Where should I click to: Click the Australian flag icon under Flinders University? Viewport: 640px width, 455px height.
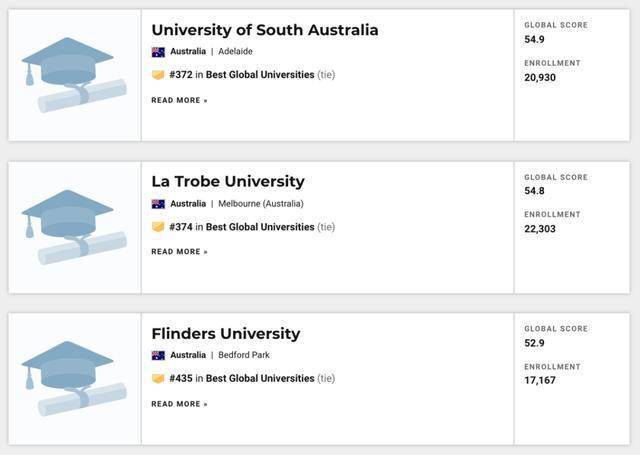[158, 355]
